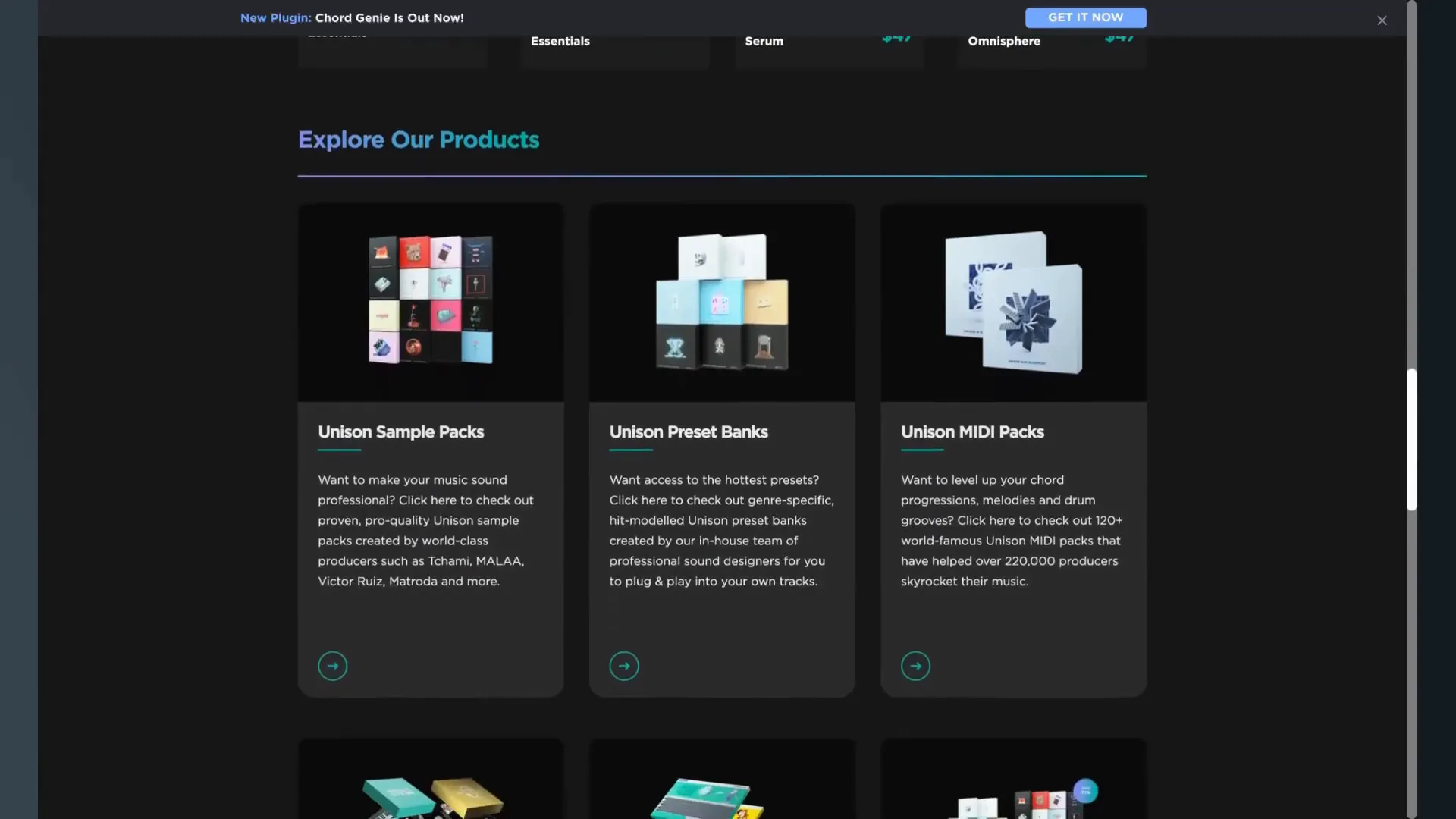
Task: Open the Unison Preset Banks title
Action: coord(689,431)
